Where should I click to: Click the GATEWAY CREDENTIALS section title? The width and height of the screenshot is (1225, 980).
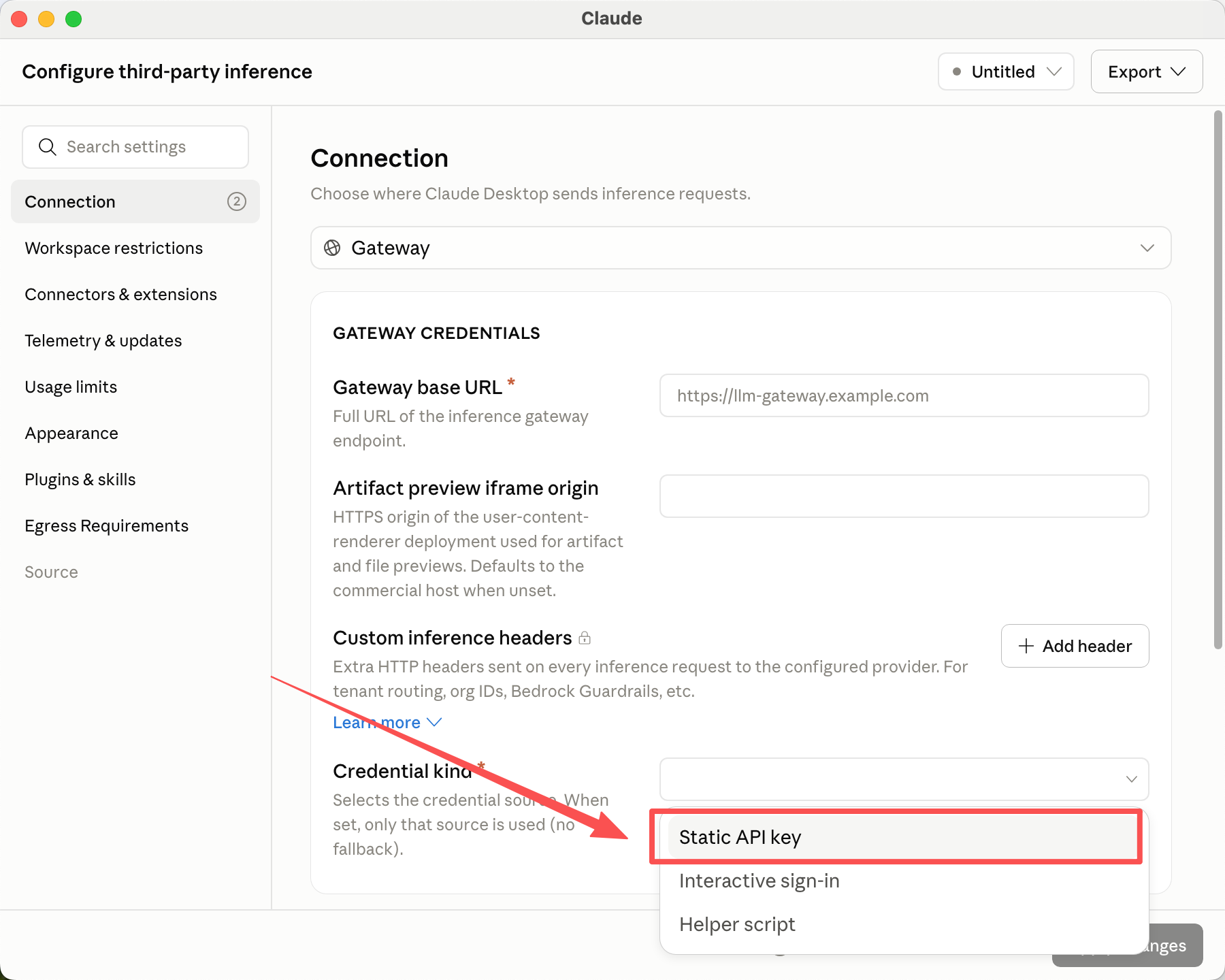coord(436,333)
